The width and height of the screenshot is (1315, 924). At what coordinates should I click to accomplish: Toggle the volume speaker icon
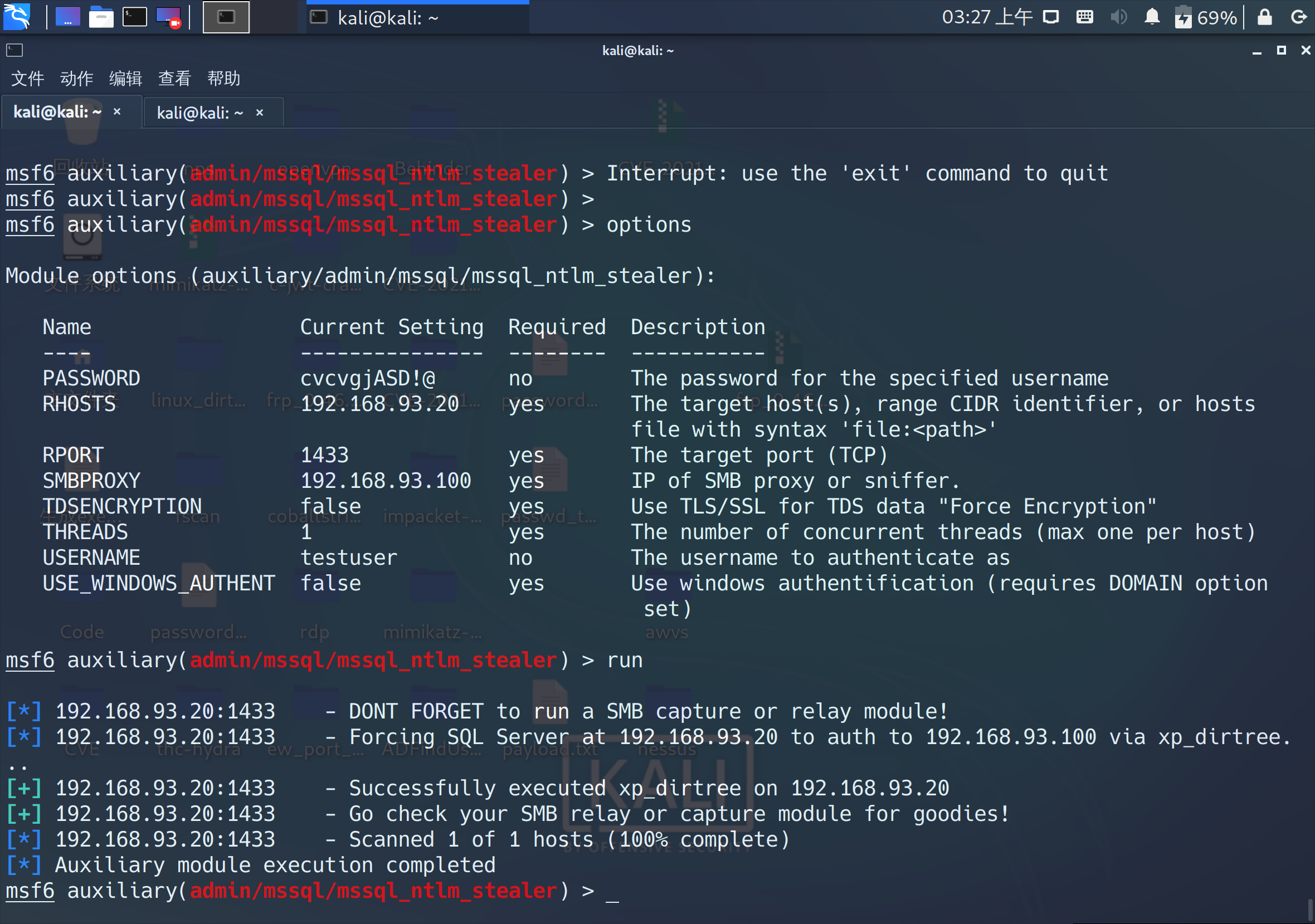click(1118, 17)
